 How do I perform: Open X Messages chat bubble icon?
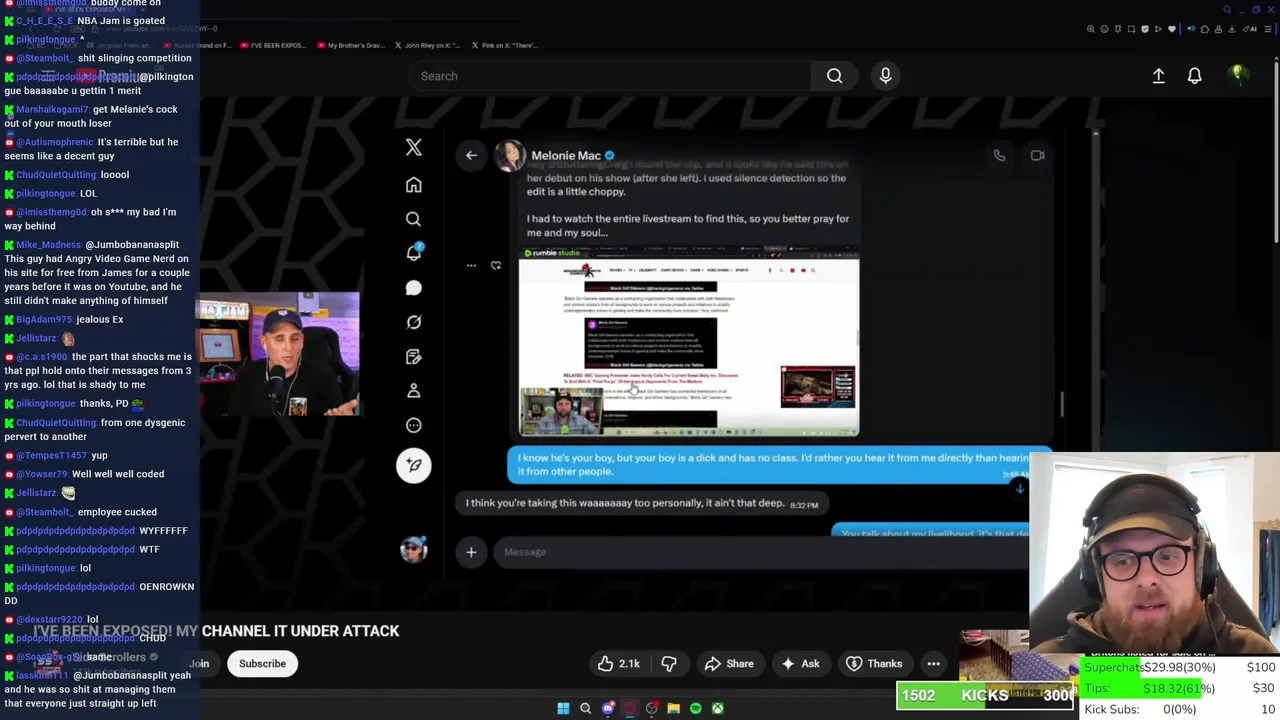pyautogui.click(x=413, y=288)
